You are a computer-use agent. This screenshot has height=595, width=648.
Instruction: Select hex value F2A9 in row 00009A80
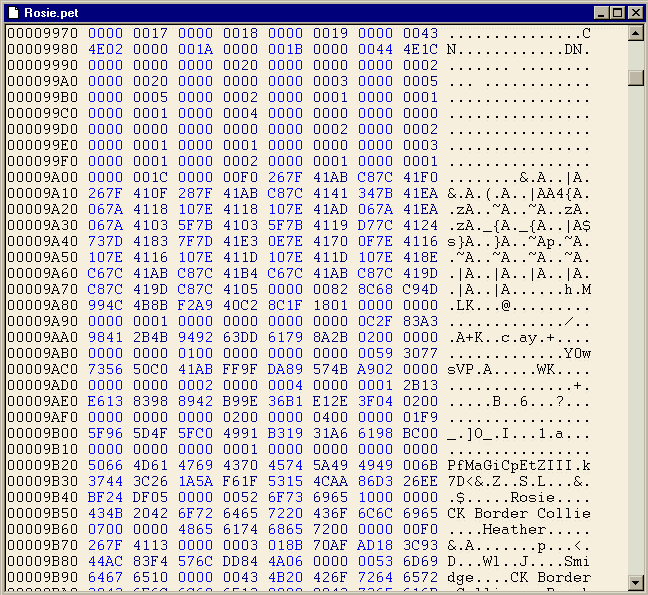tap(195, 306)
